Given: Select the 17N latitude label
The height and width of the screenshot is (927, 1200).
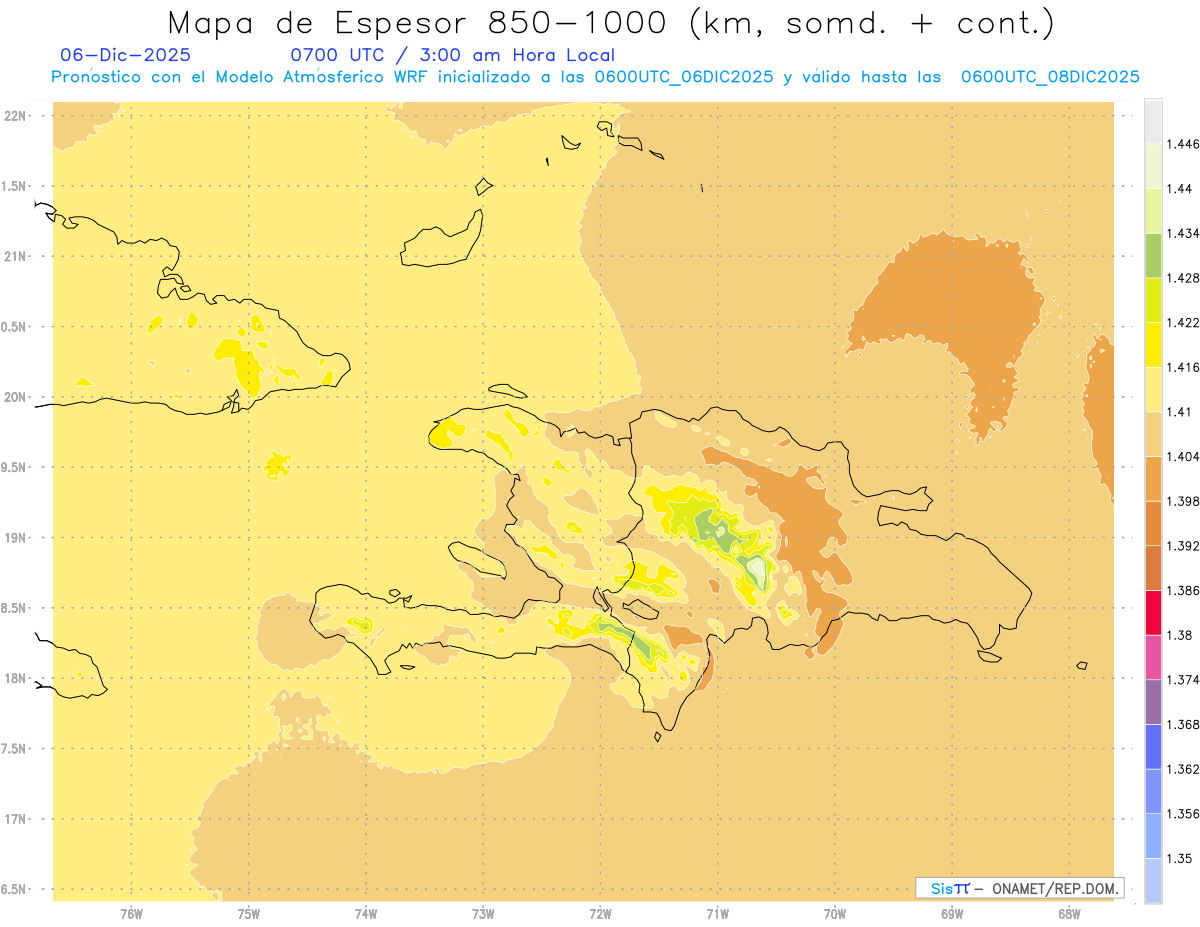Looking at the screenshot, I should [x=14, y=819].
